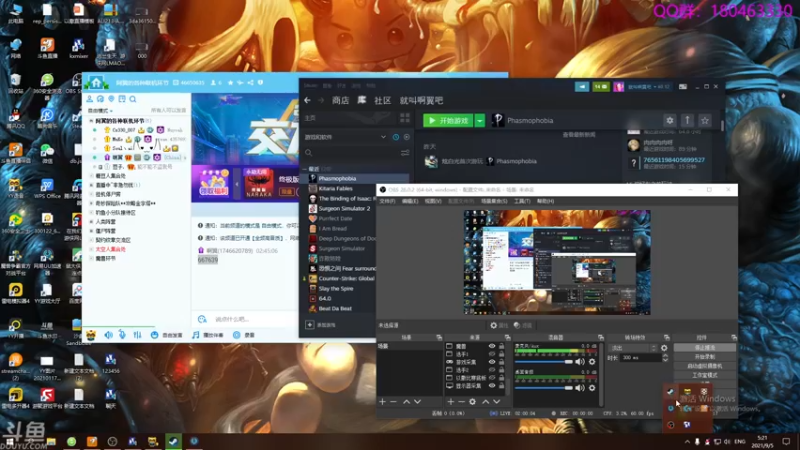
Task: Open the 自由模式 dropdown in YY window
Action: coord(100,110)
